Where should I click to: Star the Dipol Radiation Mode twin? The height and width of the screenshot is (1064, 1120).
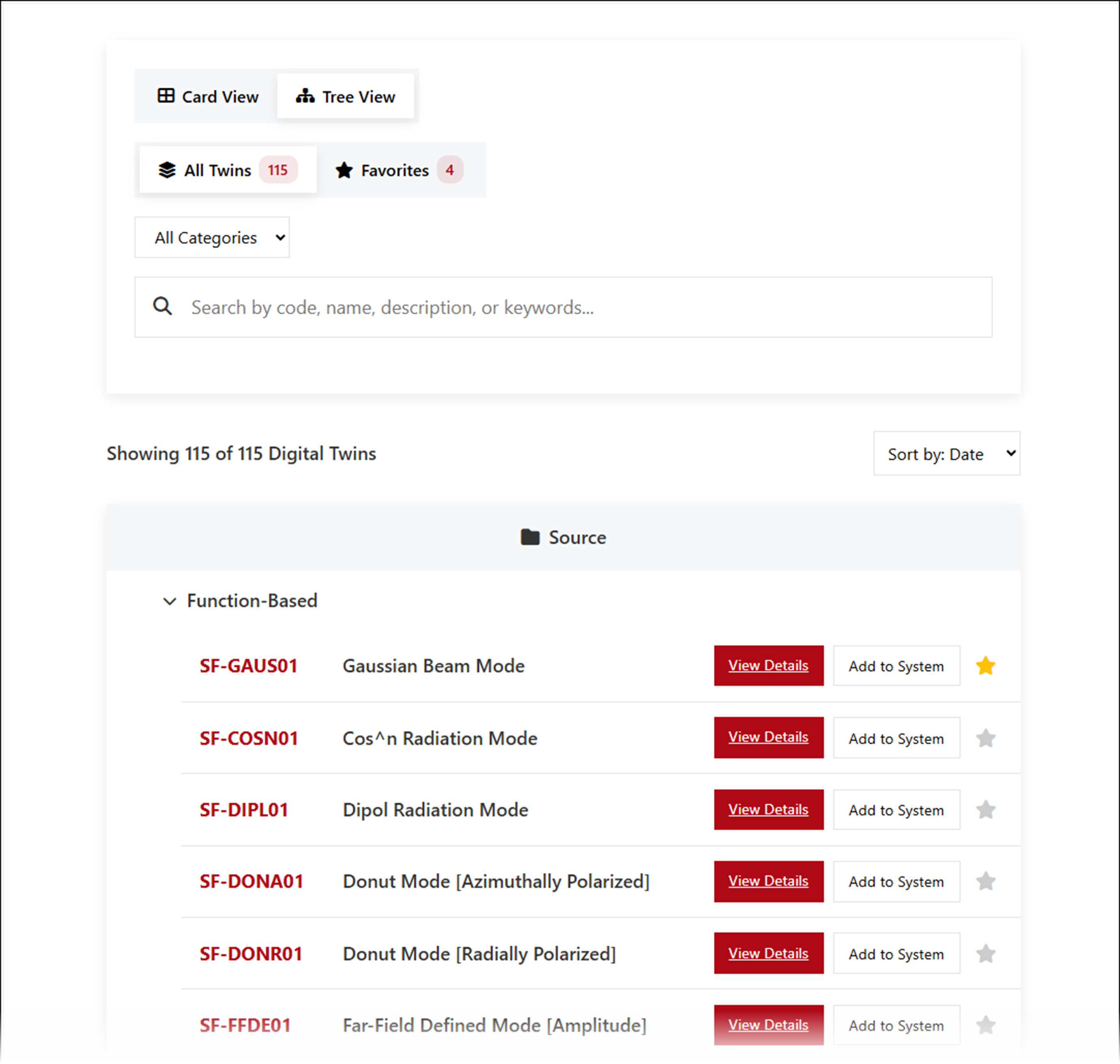coord(985,809)
